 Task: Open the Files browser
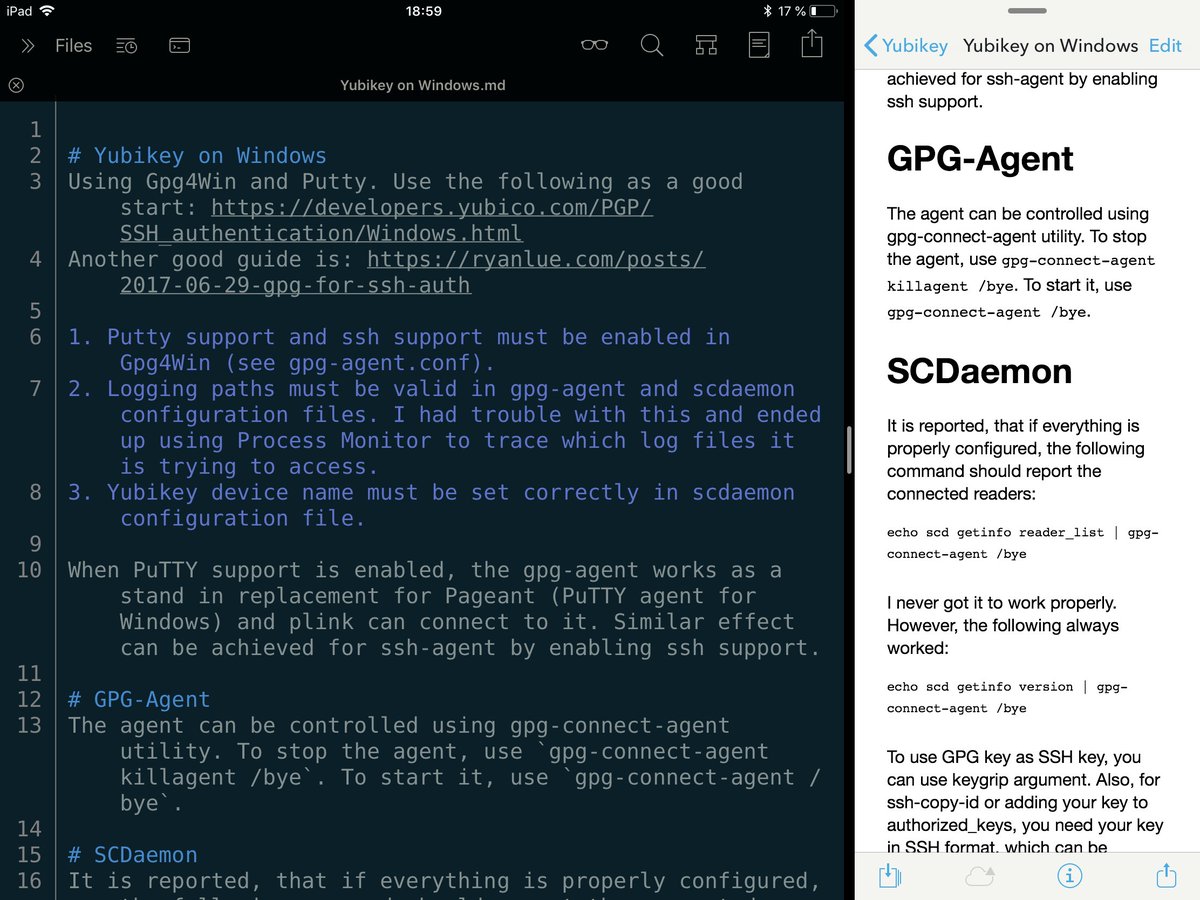(x=72, y=45)
